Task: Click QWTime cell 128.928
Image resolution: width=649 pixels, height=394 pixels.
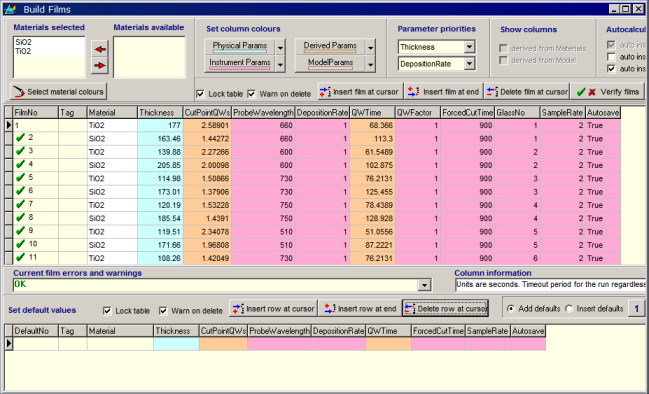Action: pos(373,218)
